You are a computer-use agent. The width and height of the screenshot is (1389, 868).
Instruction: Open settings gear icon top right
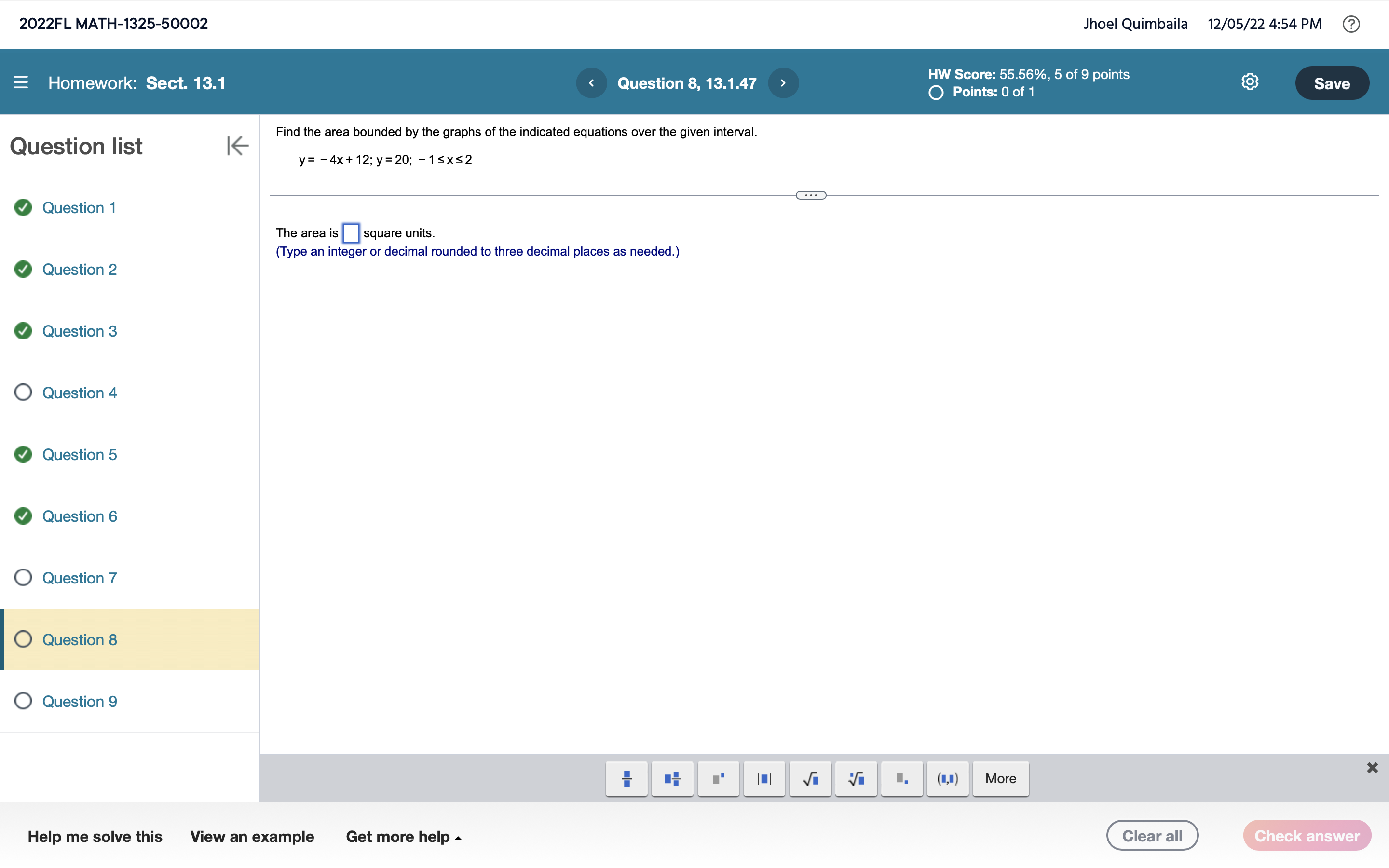tap(1249, 82)
